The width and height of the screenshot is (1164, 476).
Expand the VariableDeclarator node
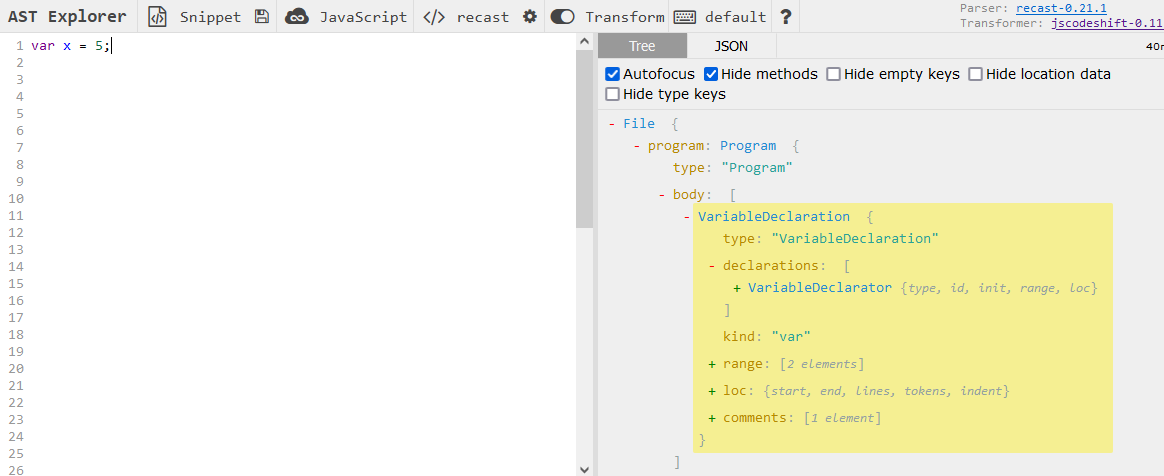coord(737,288)
